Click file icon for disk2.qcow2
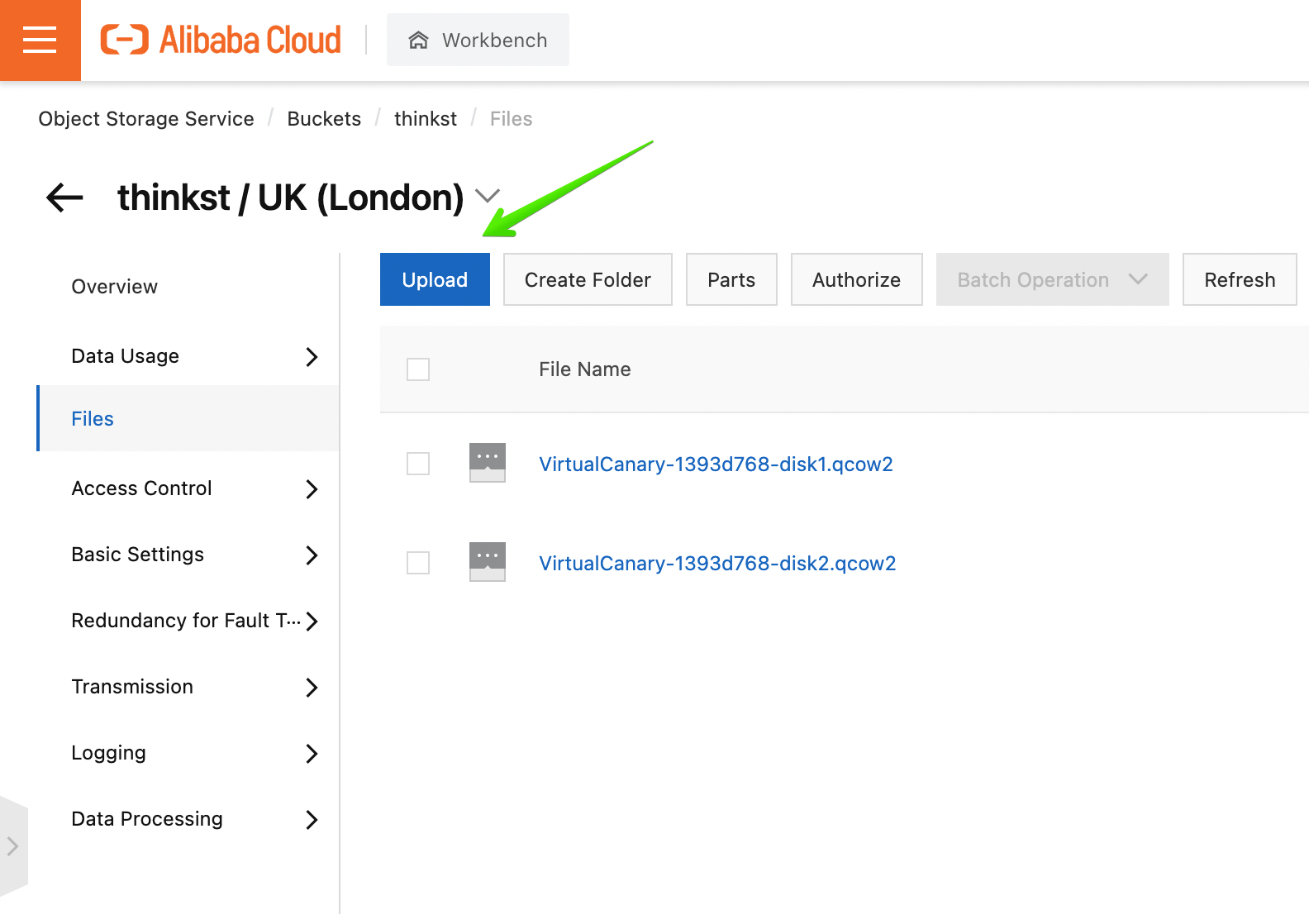 [488, 562]
